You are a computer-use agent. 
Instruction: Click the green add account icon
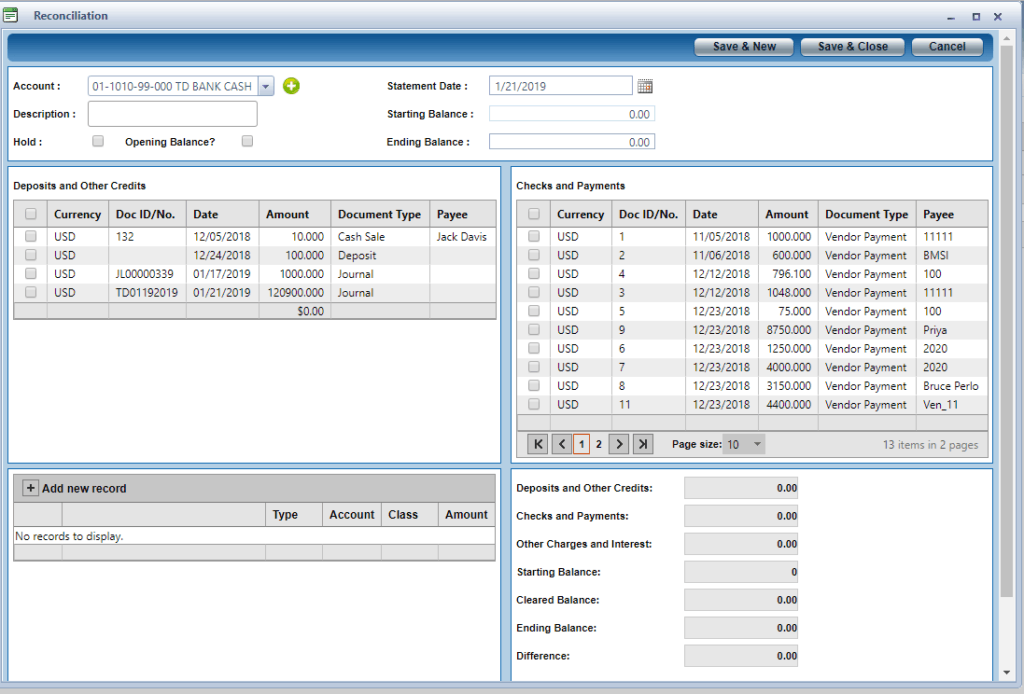(x=291, y=86)
